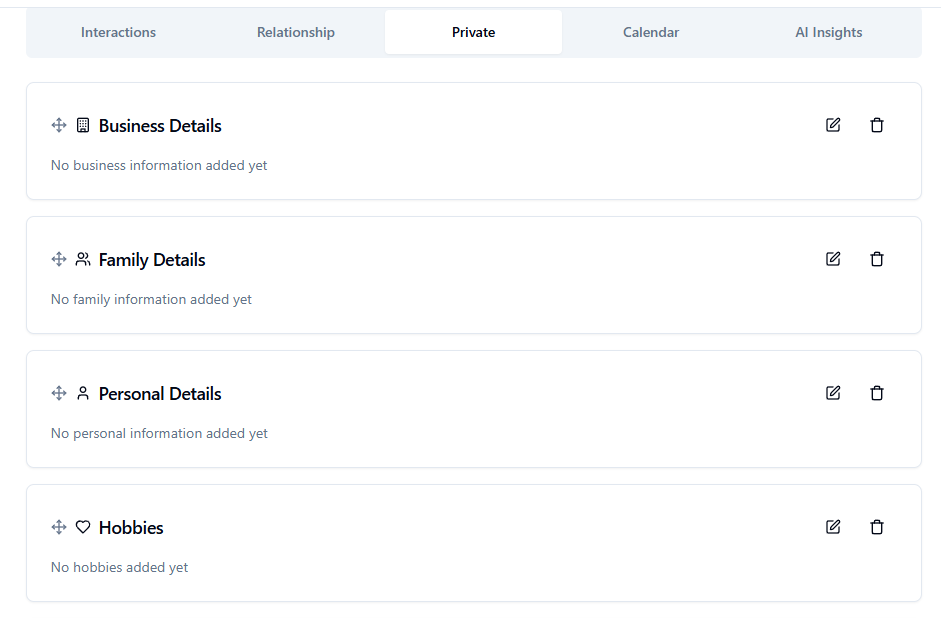941x618 pixels.
Task: Edit the Family Details section
Action: click(x=833, y=259)
